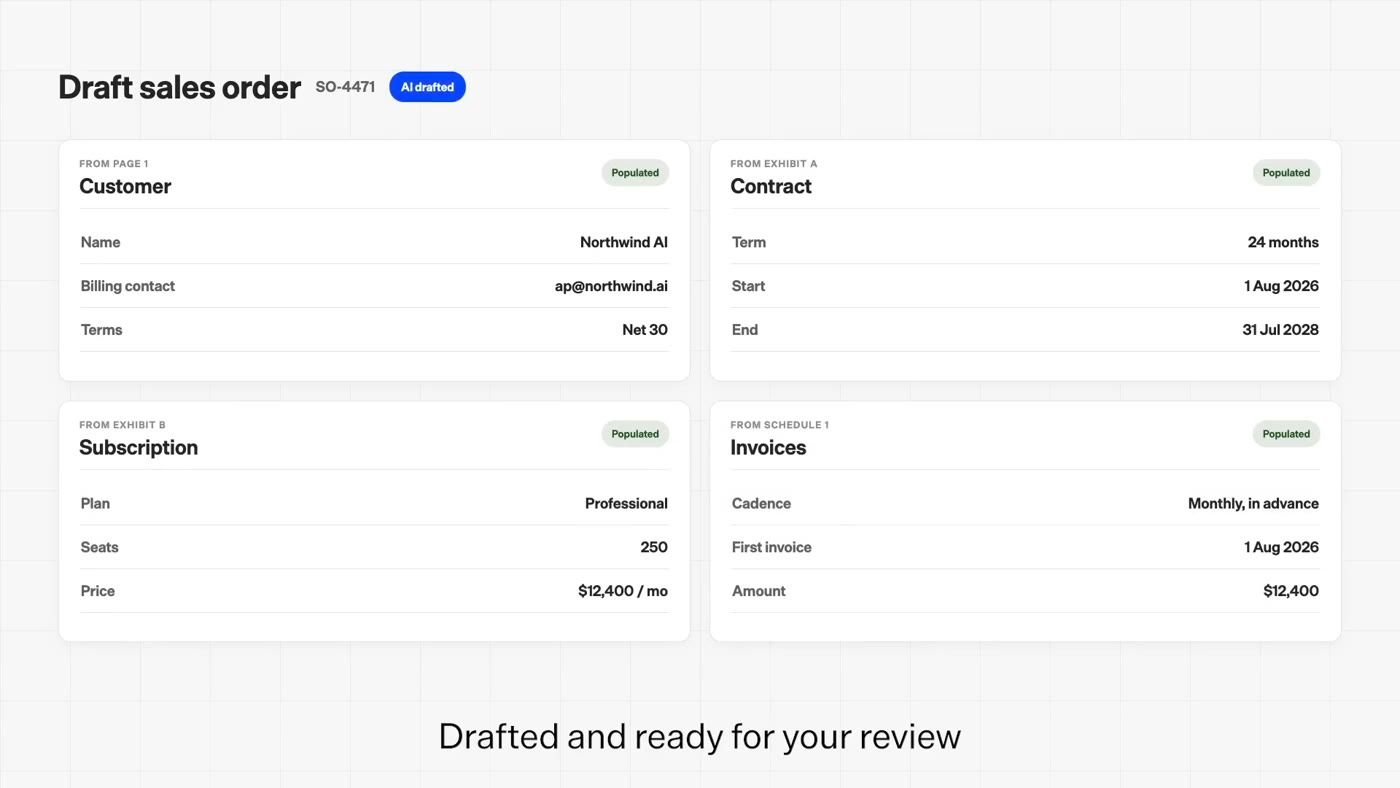
Task: Select the First invoice date "1 Aug 2026"
Action: coord(1281,547)
